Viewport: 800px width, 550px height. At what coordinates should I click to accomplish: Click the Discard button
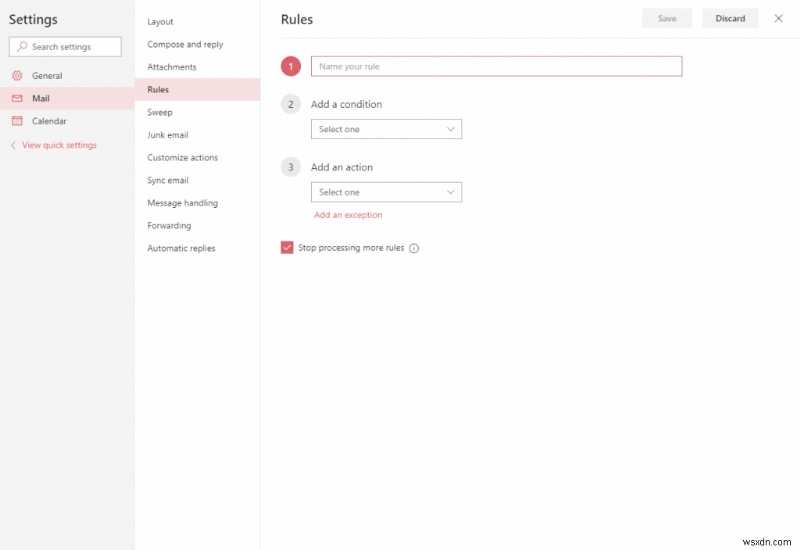pyautogui.click(x=730, y=18)
